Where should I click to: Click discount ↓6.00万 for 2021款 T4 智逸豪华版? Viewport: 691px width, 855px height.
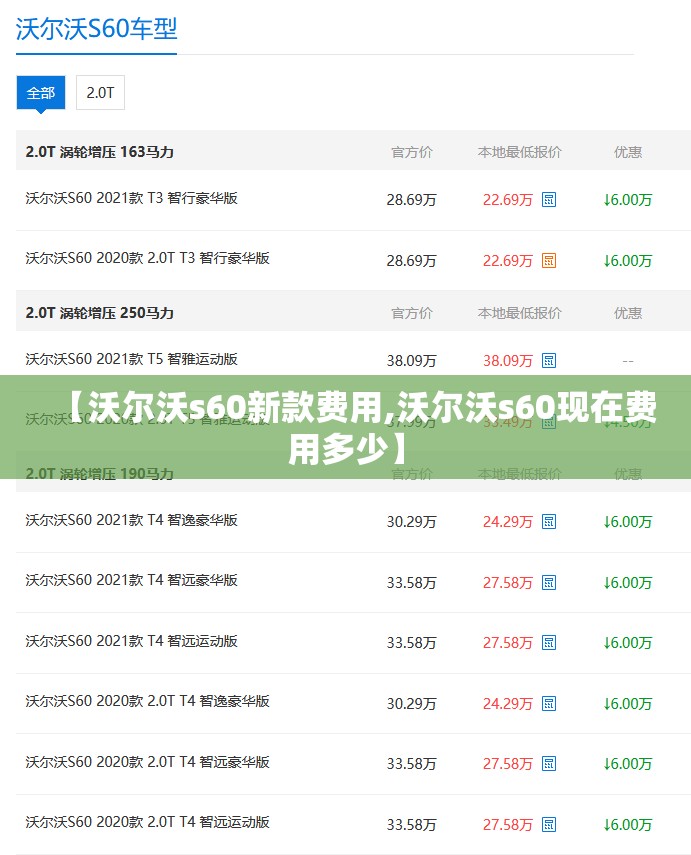pyautogui.click(x=628, y=522)
